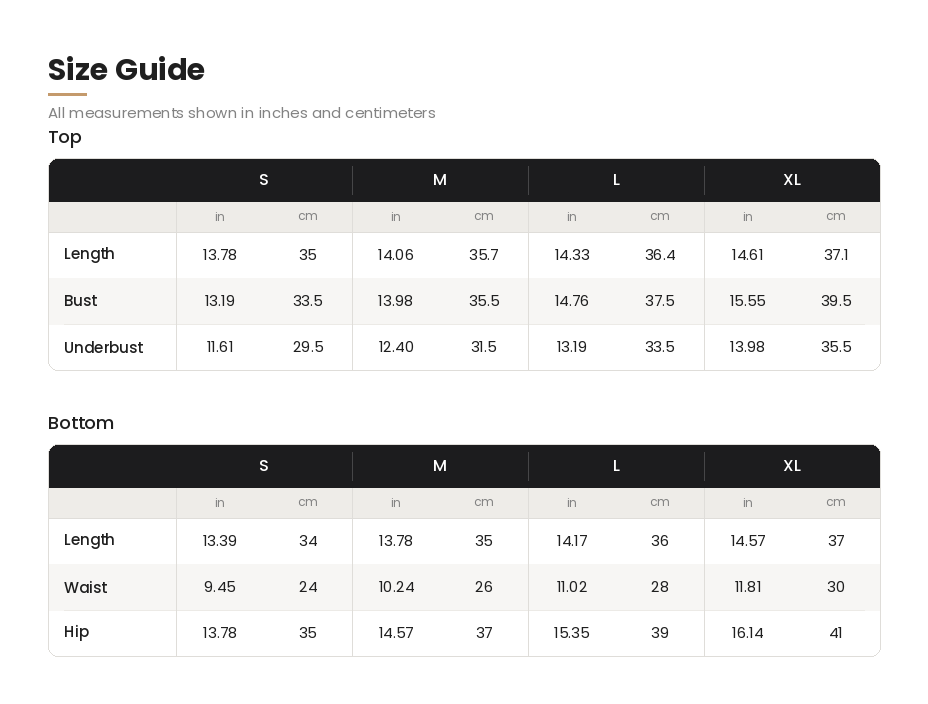Select the S header in Bottom table
Viewport: 928px width, 704px height.
tap(264, 466)
